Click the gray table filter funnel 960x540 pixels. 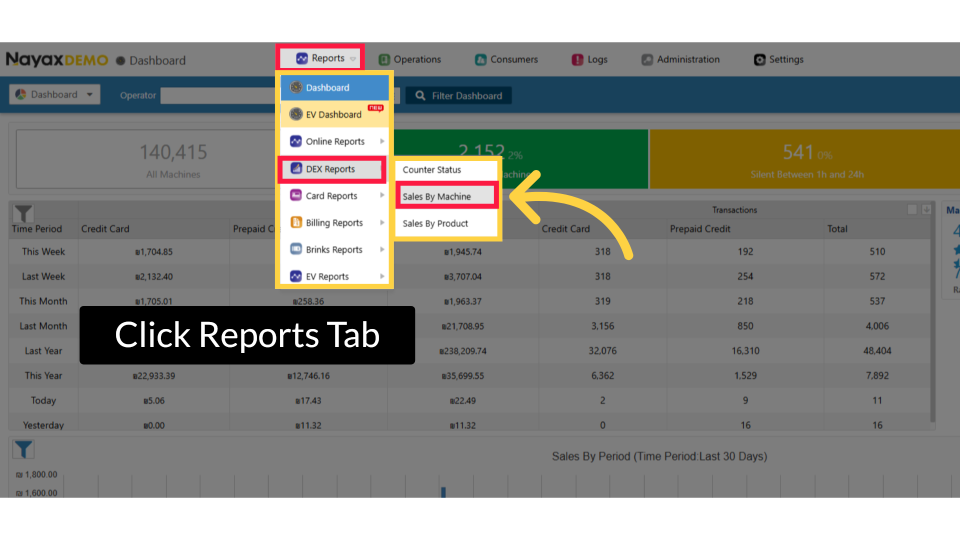click(x=23, y=213)
